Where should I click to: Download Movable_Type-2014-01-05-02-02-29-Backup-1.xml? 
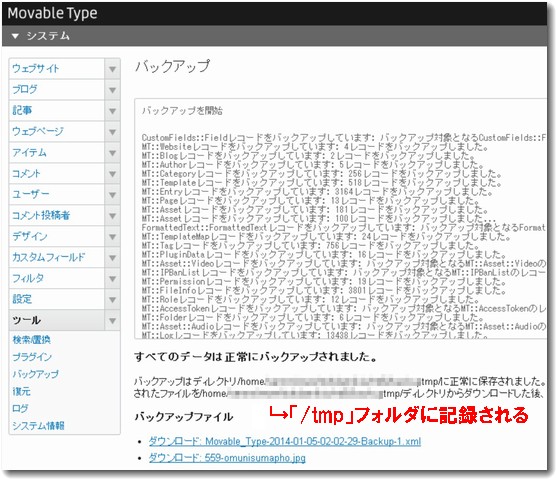(x=285, y=441)
